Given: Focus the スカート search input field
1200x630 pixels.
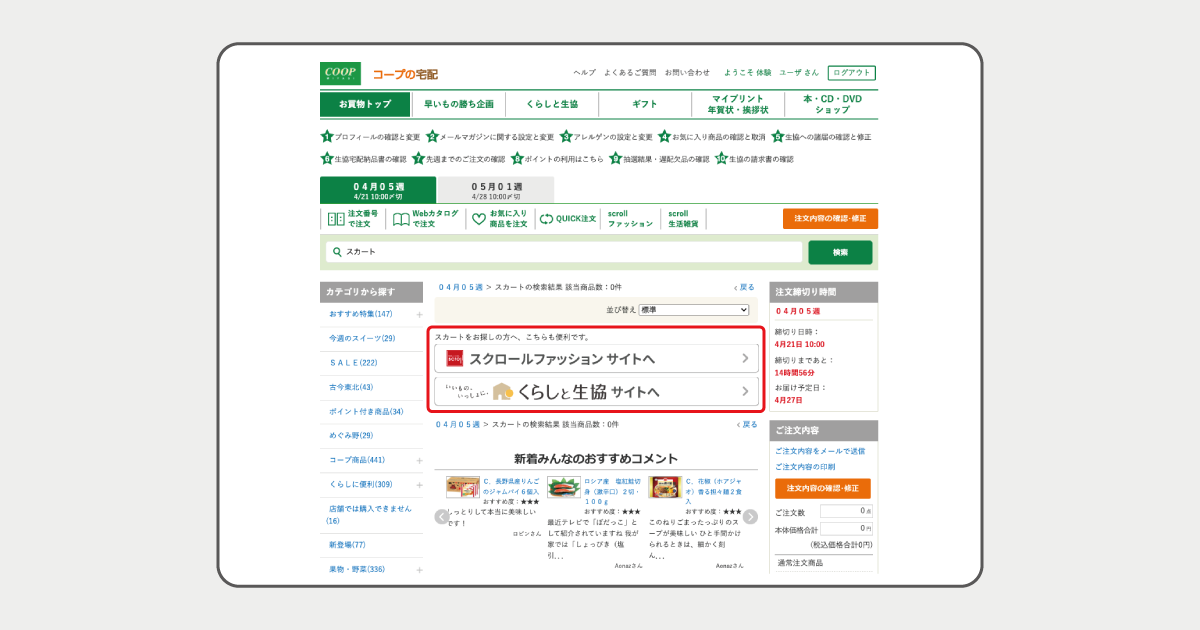Looking at the screenshot, I should [564, 252].
